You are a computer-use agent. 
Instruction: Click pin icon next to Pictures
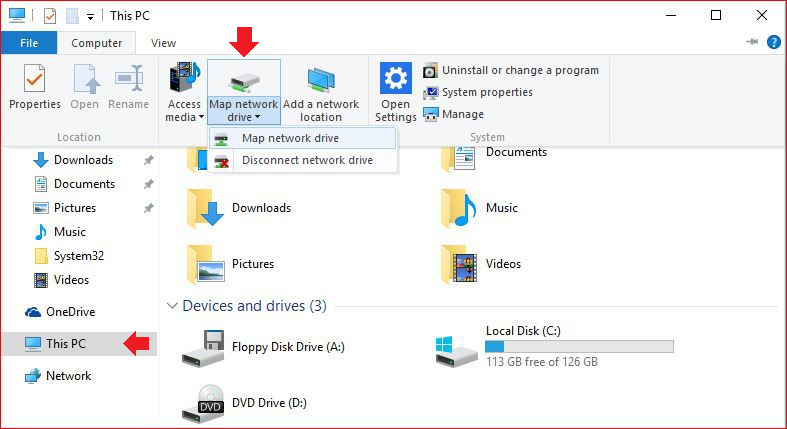click(x=149, y=208)
